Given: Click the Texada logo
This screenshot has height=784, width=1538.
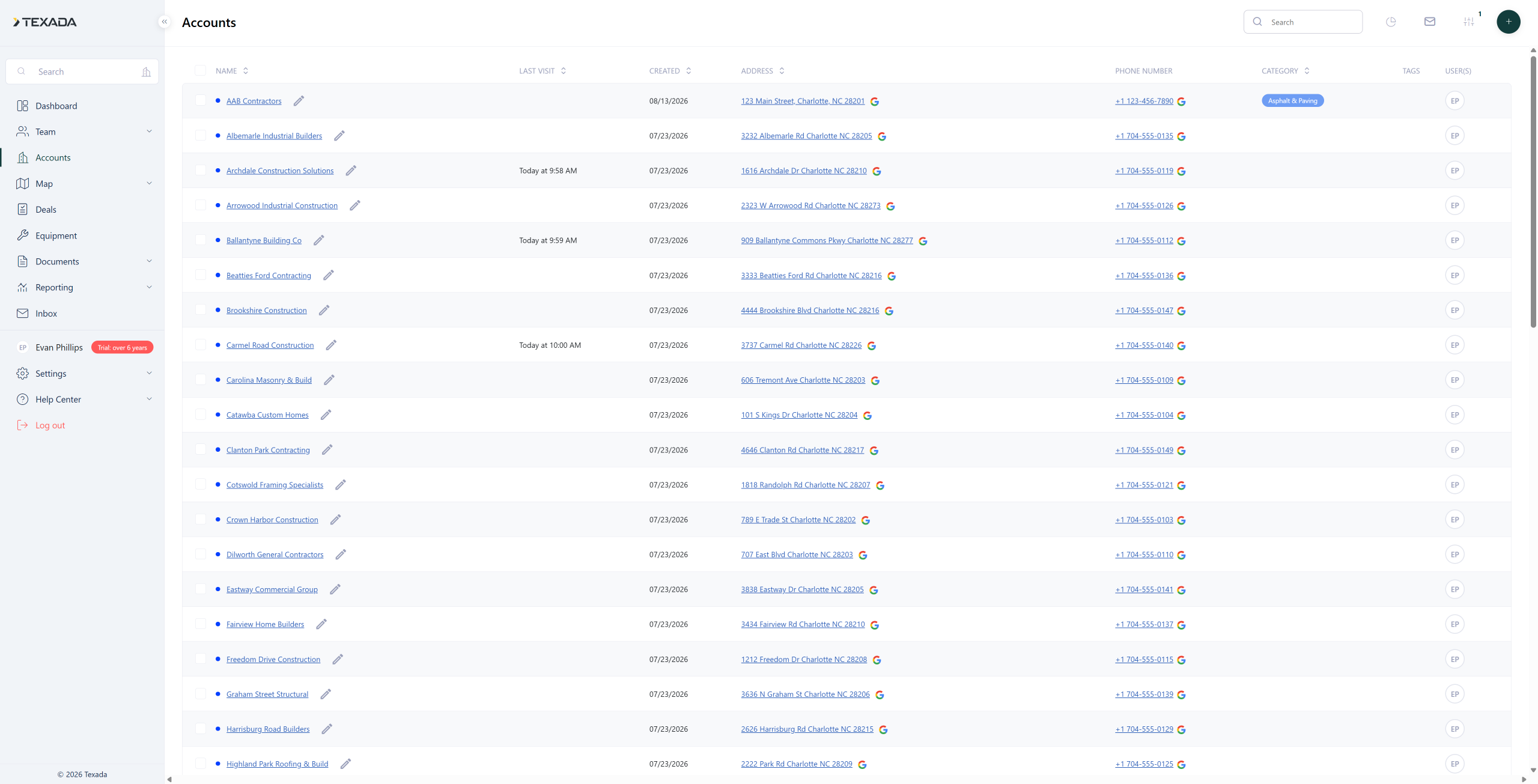Looking at the screenshot, I should [45, 22].
